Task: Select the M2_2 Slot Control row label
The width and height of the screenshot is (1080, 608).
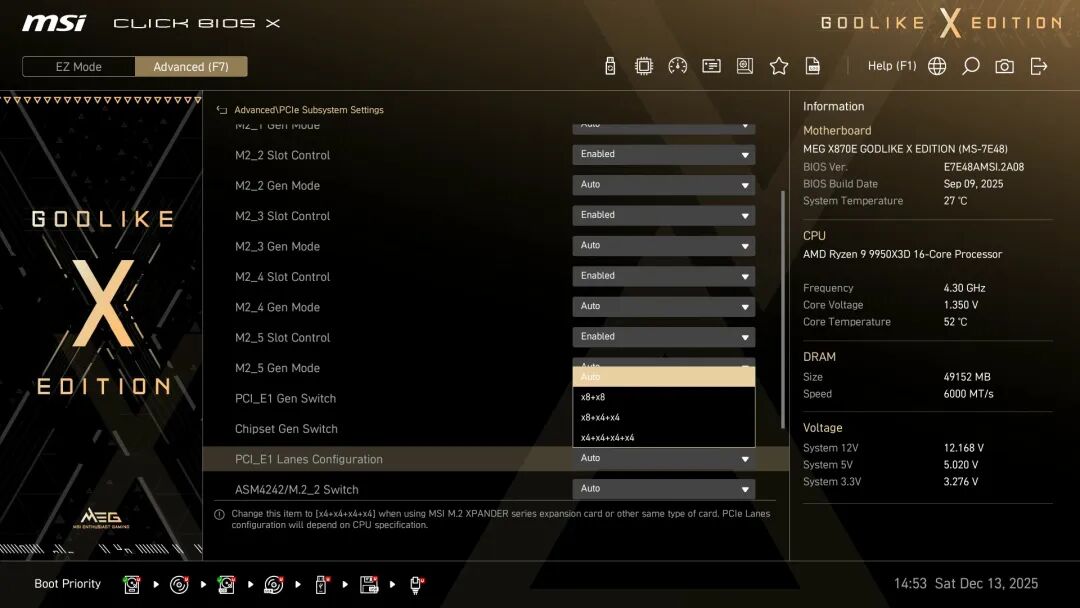Action: pos(282,156)
